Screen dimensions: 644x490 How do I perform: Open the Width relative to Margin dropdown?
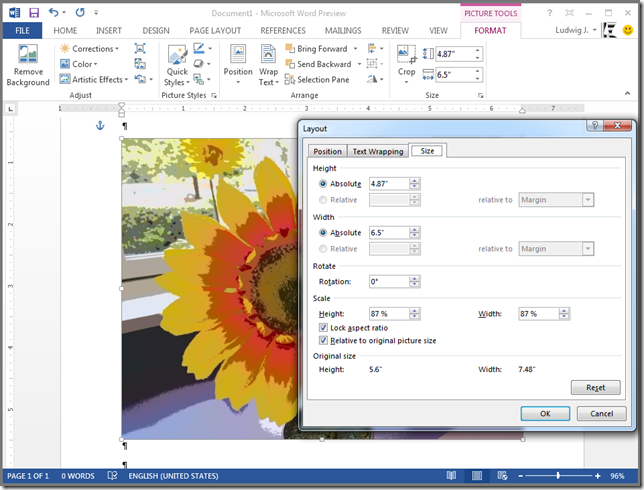pos(556,248)
